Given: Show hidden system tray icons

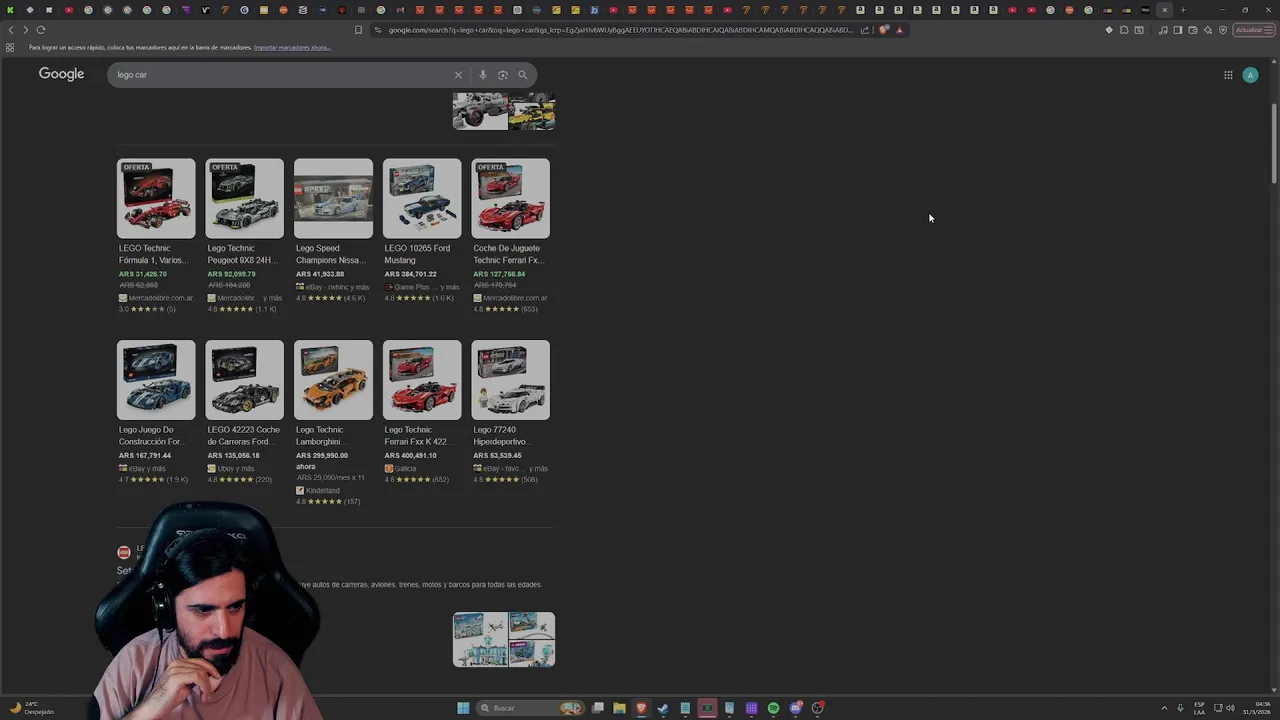Looking at the screenshot, I should [1164, 708].
